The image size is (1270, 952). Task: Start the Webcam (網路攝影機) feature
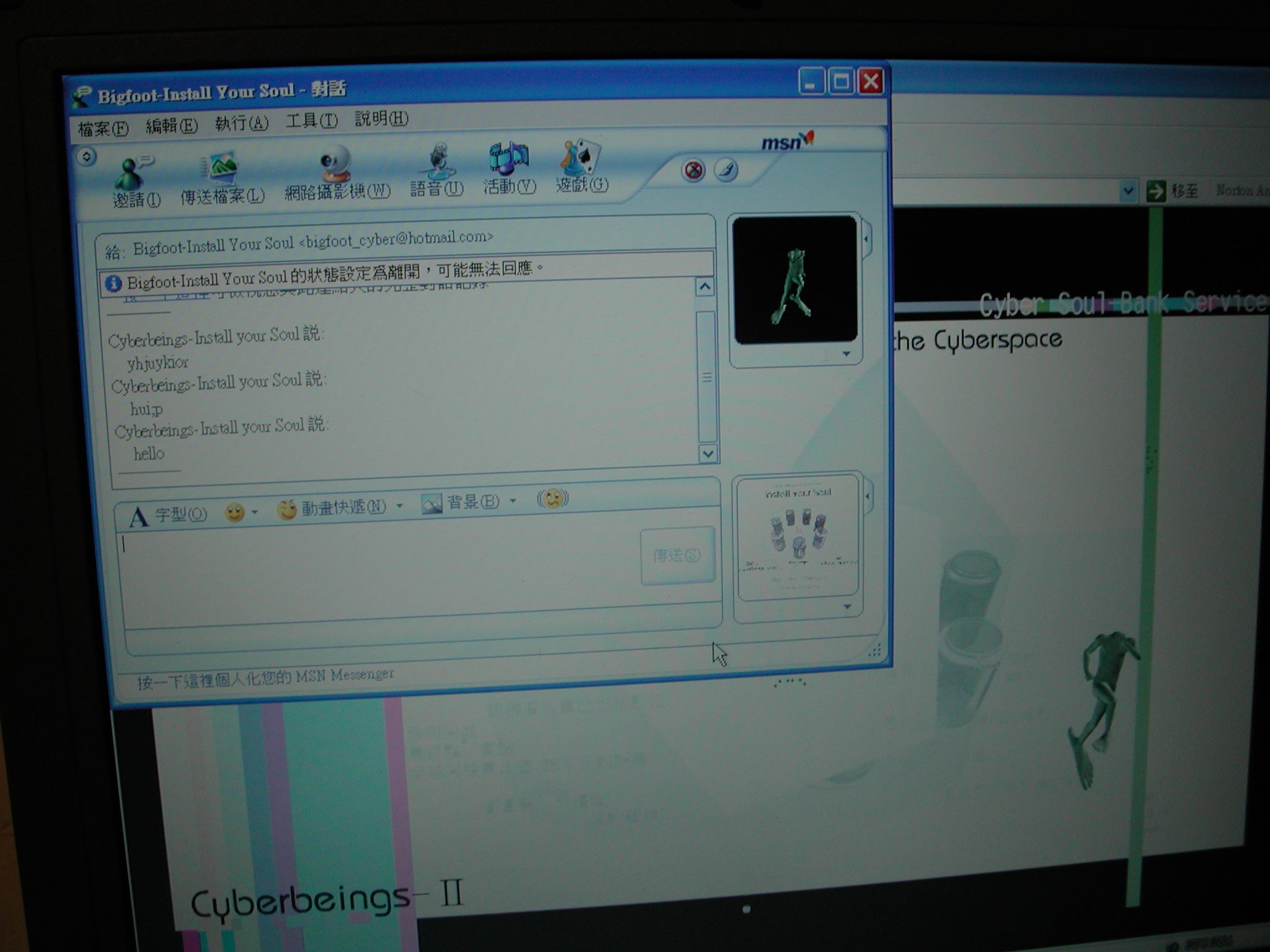pyautogui.click(x=335, y=164)
